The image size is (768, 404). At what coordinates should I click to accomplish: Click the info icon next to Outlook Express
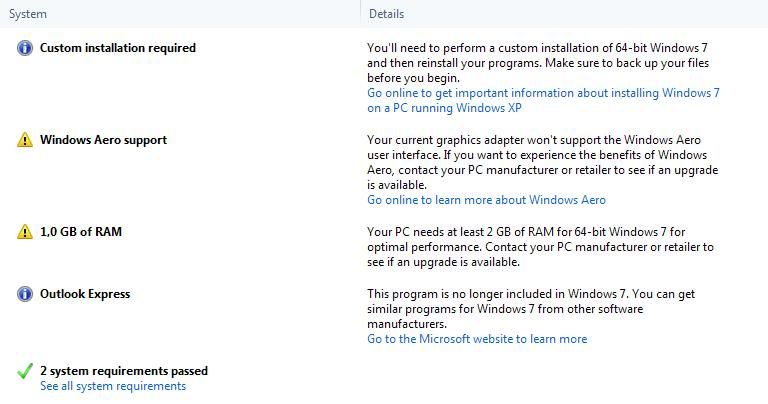point(25,294)
